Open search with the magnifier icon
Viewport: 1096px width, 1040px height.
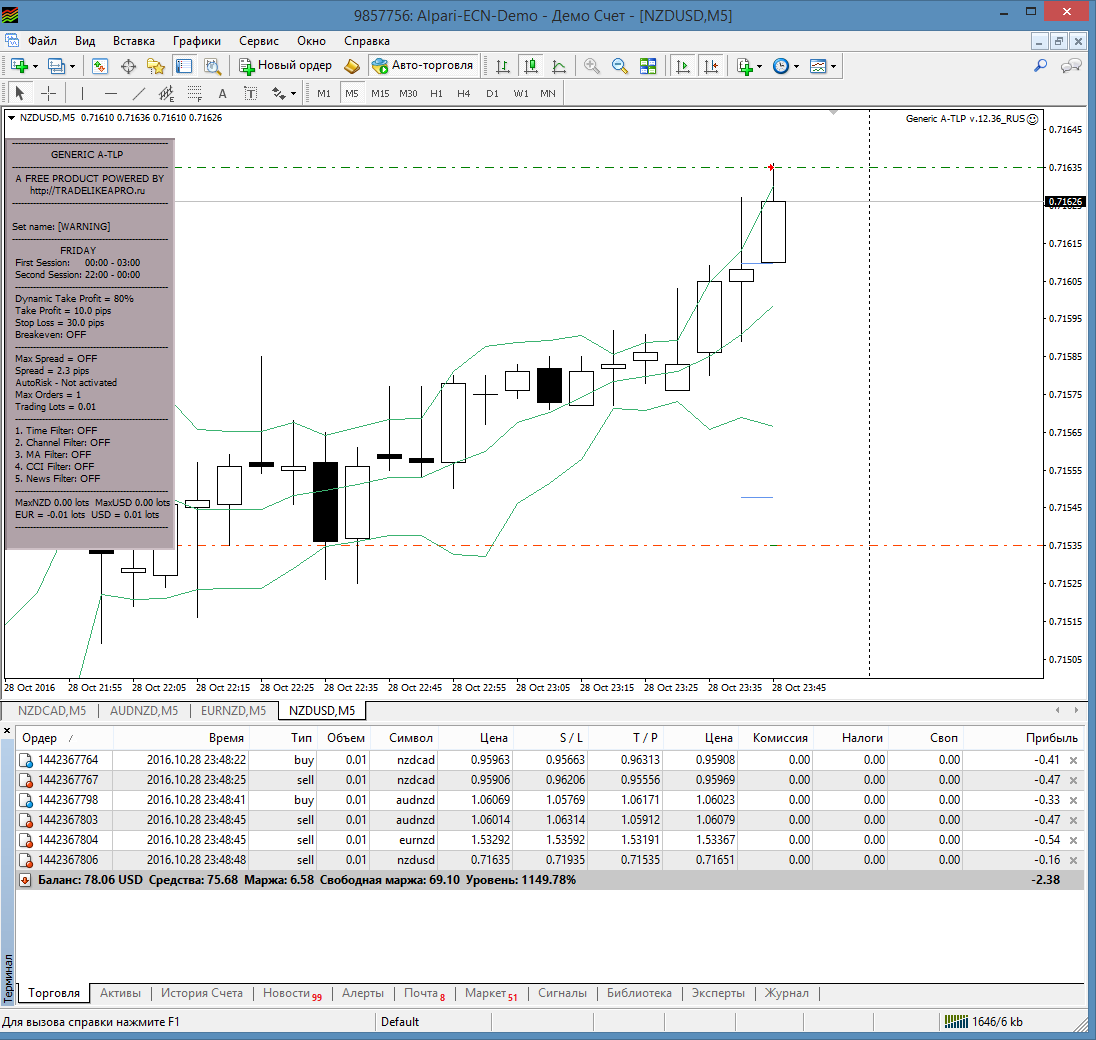pos(1041,66)
